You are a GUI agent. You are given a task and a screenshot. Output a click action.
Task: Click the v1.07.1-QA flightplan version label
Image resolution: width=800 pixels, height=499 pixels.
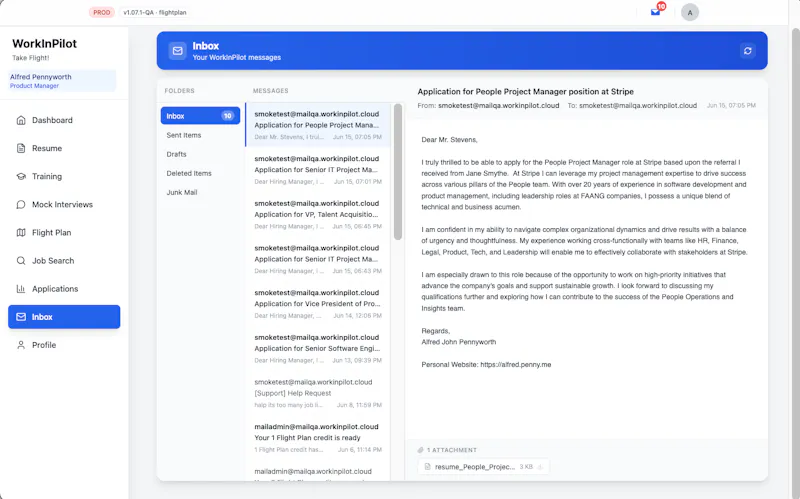(x=155, y=12)
